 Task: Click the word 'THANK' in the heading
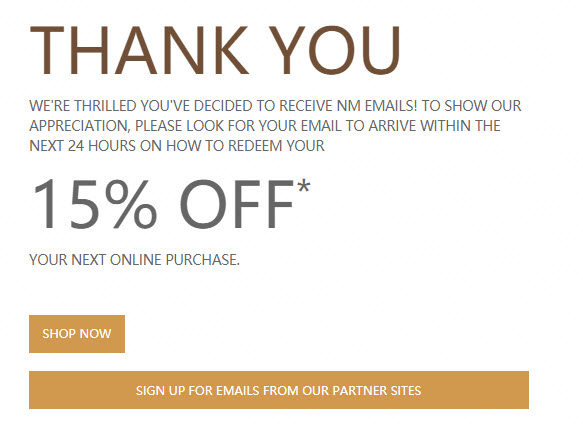click(x=139, y=50)
